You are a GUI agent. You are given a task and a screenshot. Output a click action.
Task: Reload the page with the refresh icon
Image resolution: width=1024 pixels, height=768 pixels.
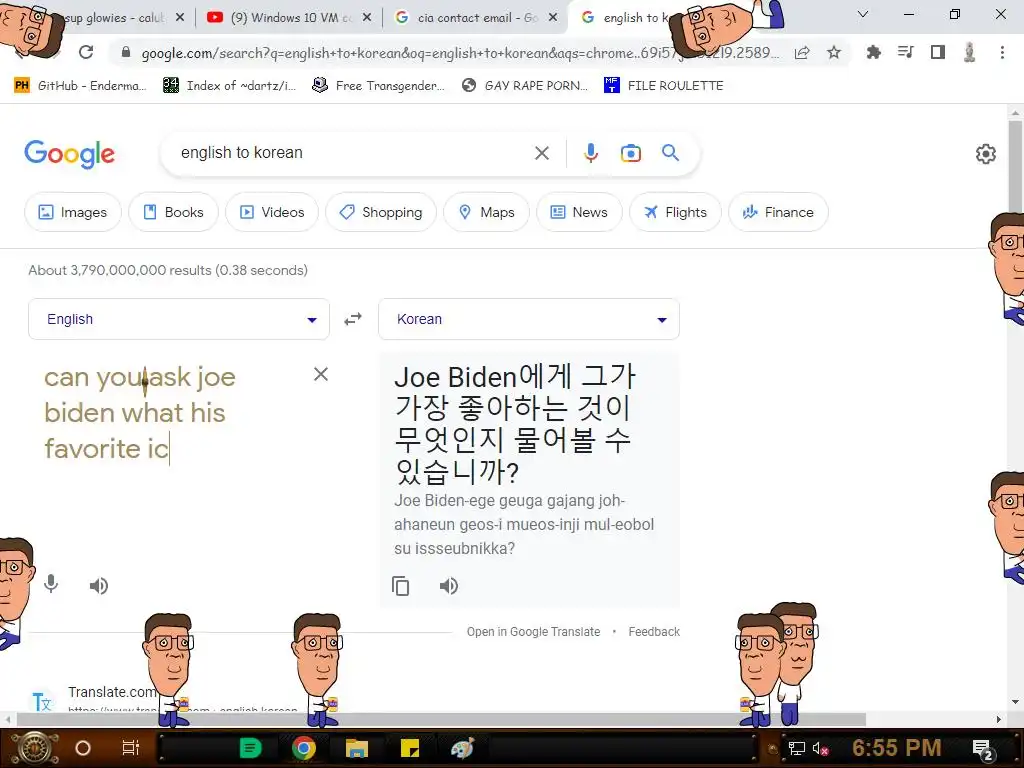pos(86,52)
